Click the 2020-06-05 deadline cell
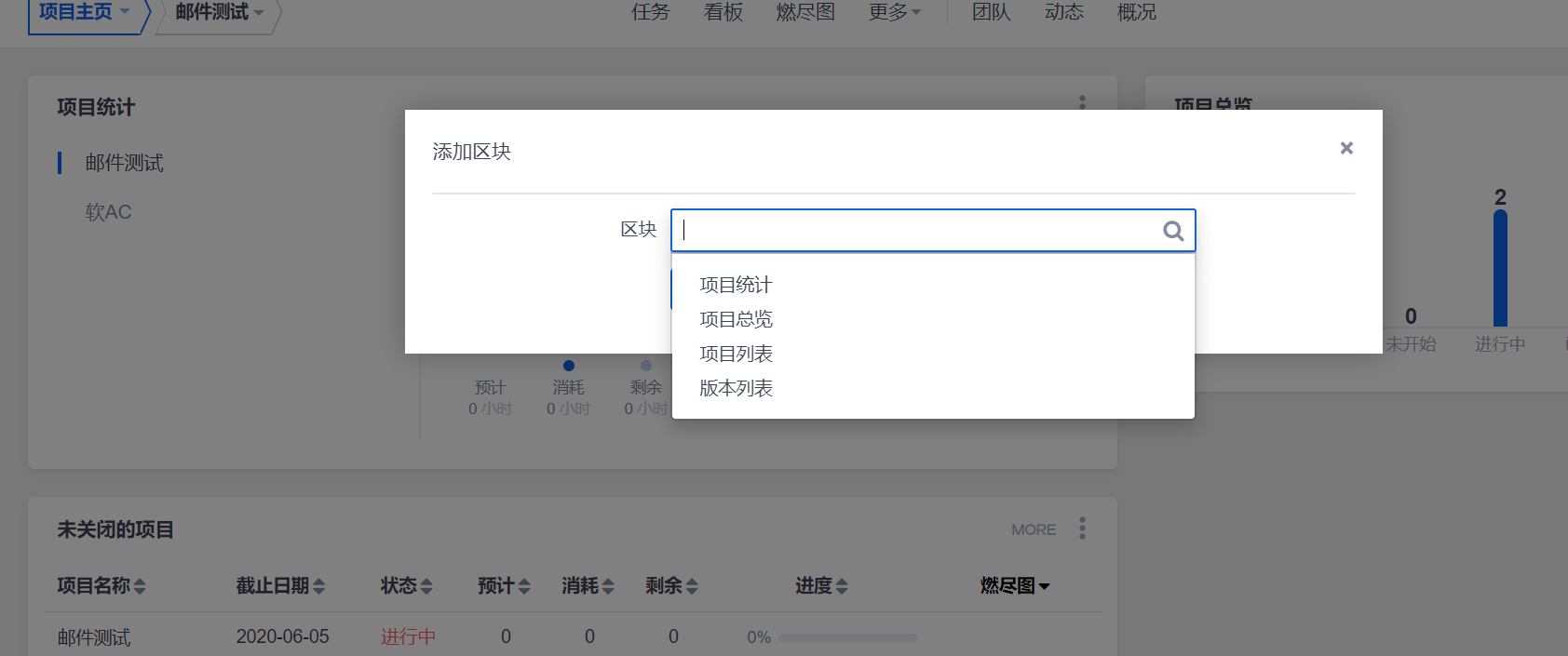The image size is (1568, 656). pos(282,636)
